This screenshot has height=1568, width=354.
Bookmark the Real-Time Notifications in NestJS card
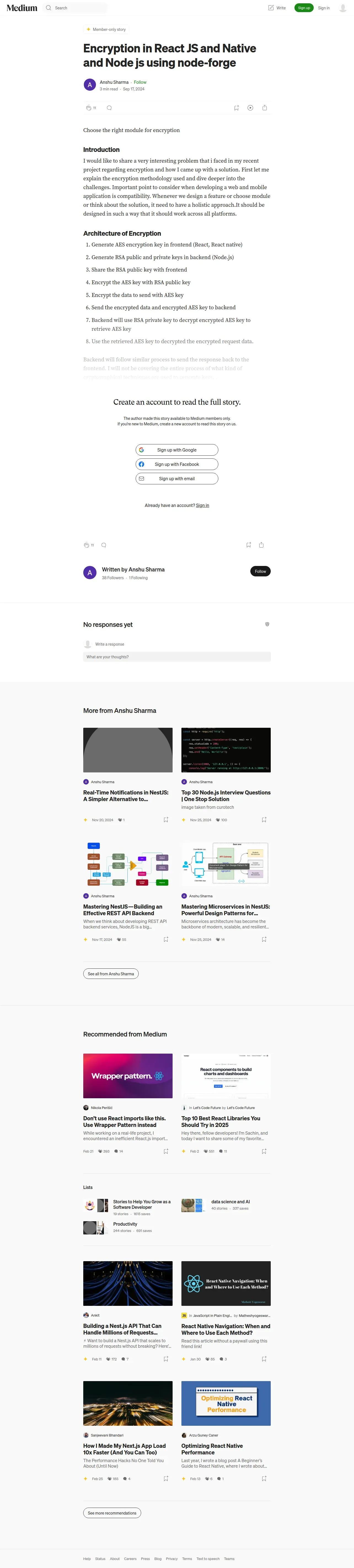coord(166,820)
